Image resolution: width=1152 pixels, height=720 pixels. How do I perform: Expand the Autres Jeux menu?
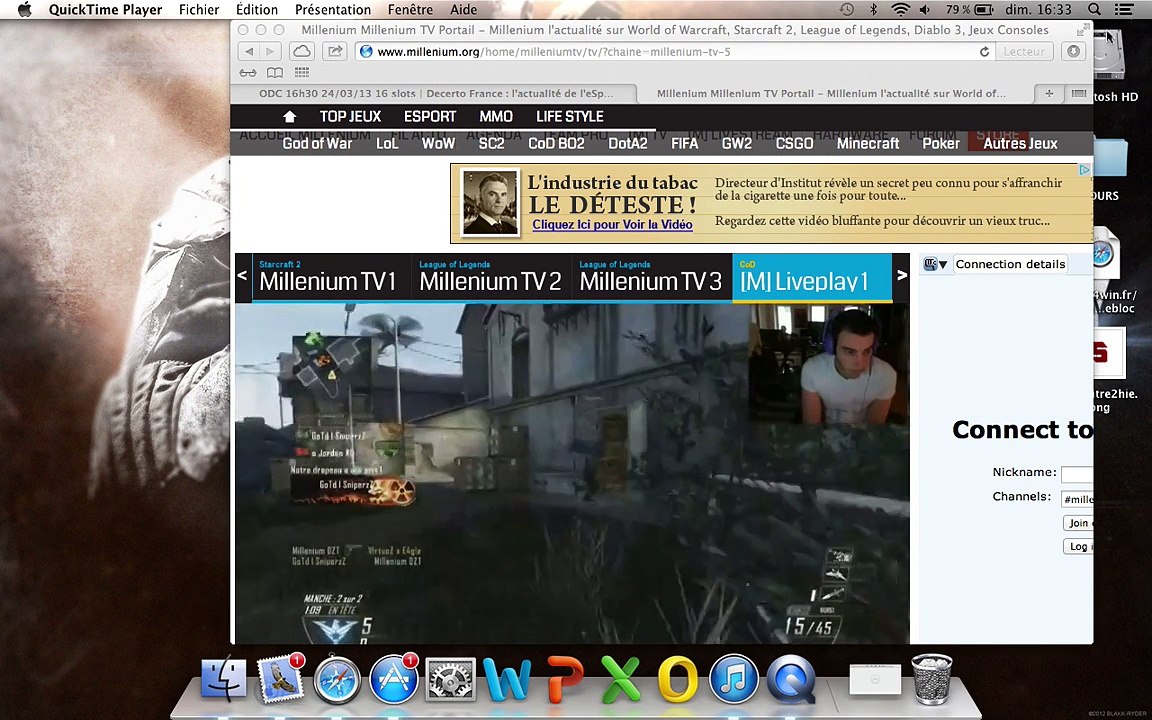pos(1020,144)
